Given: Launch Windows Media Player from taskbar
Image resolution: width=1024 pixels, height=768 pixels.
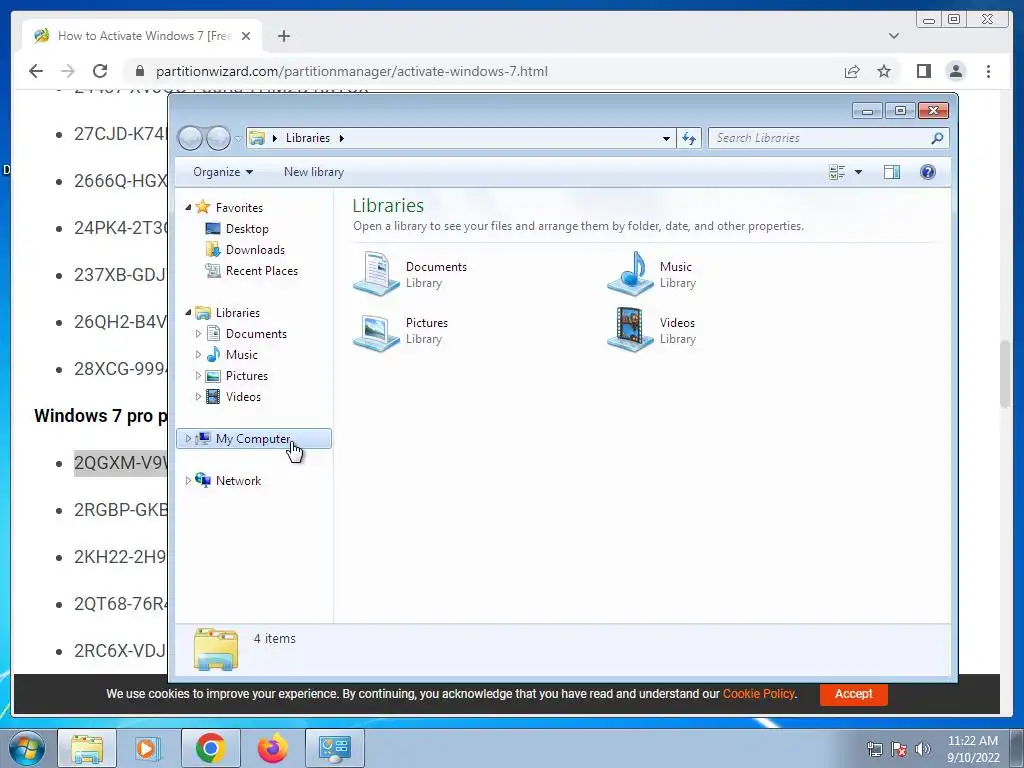Looking at the screenshot, I should 148,748.
